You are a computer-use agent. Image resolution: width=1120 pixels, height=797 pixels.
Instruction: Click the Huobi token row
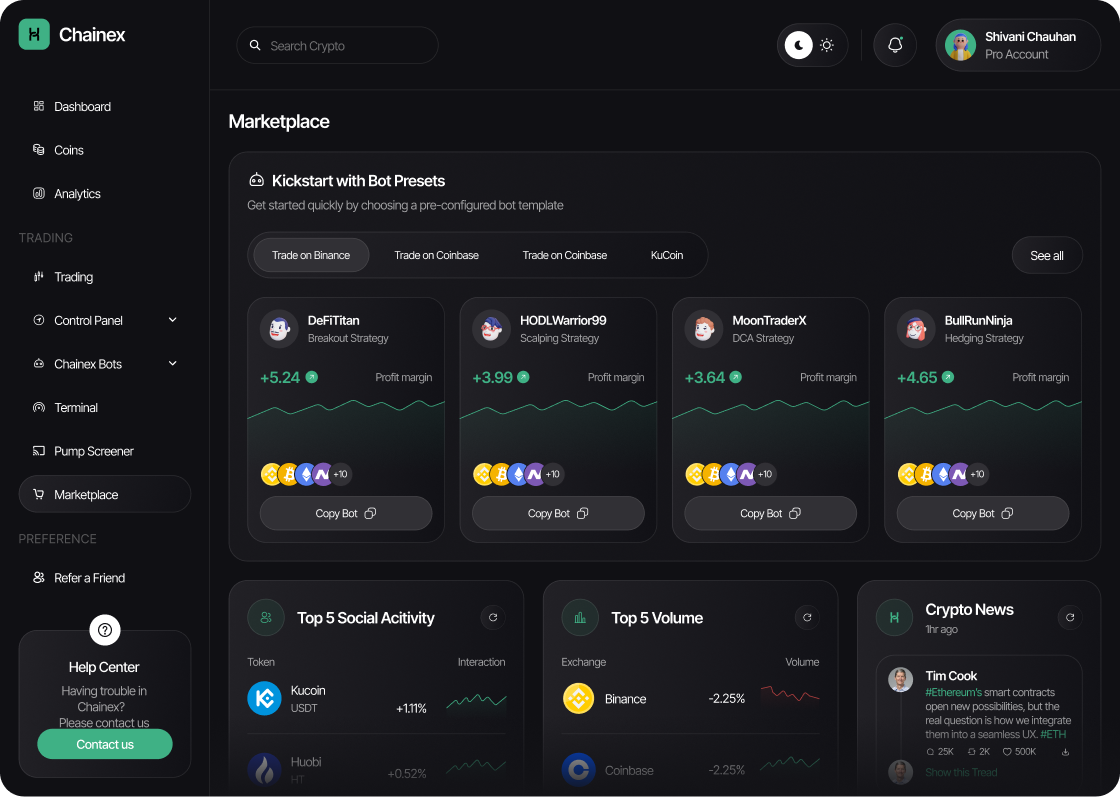(376, 769)
